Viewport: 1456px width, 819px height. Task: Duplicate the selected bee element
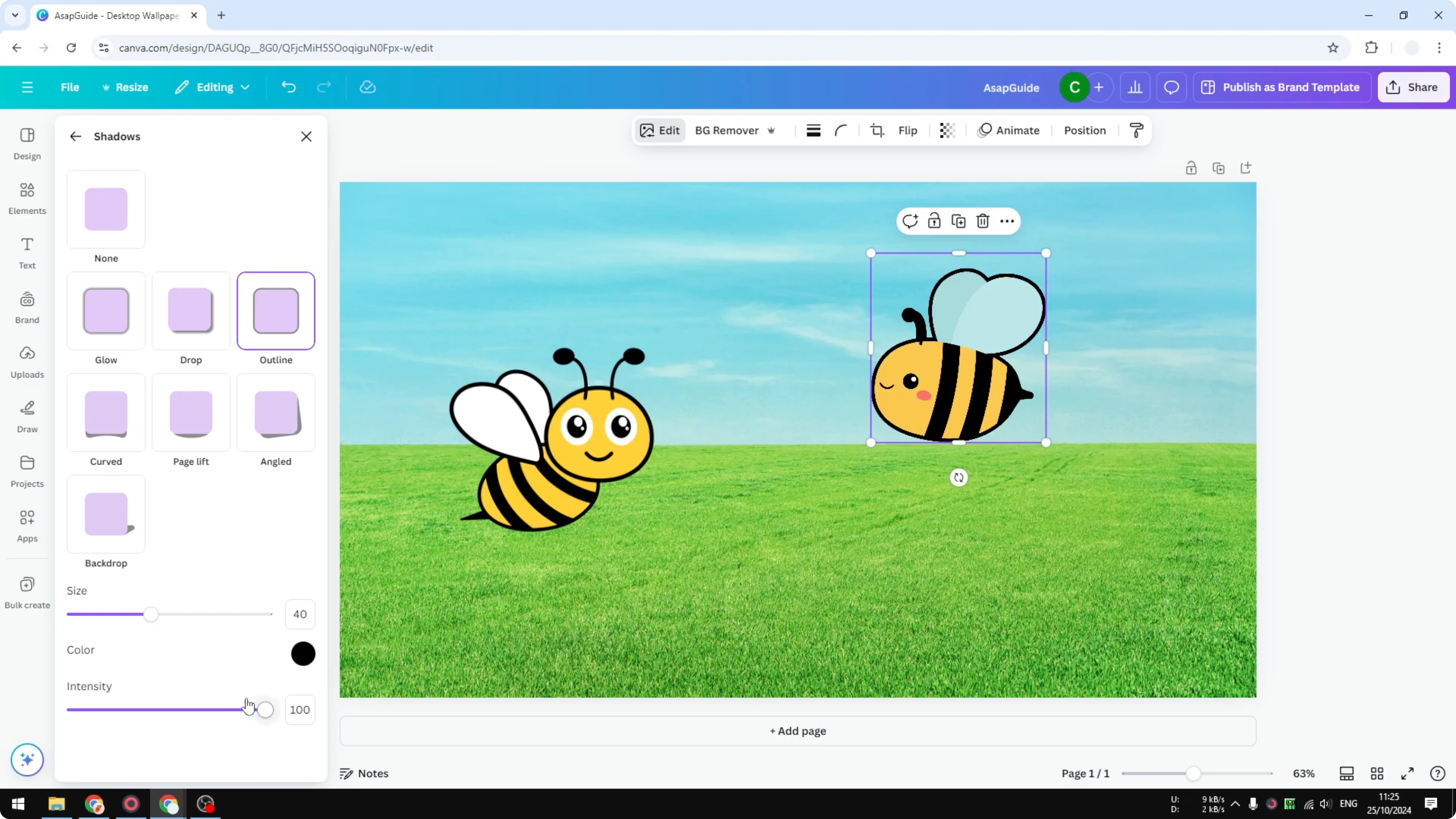point(959,221)
